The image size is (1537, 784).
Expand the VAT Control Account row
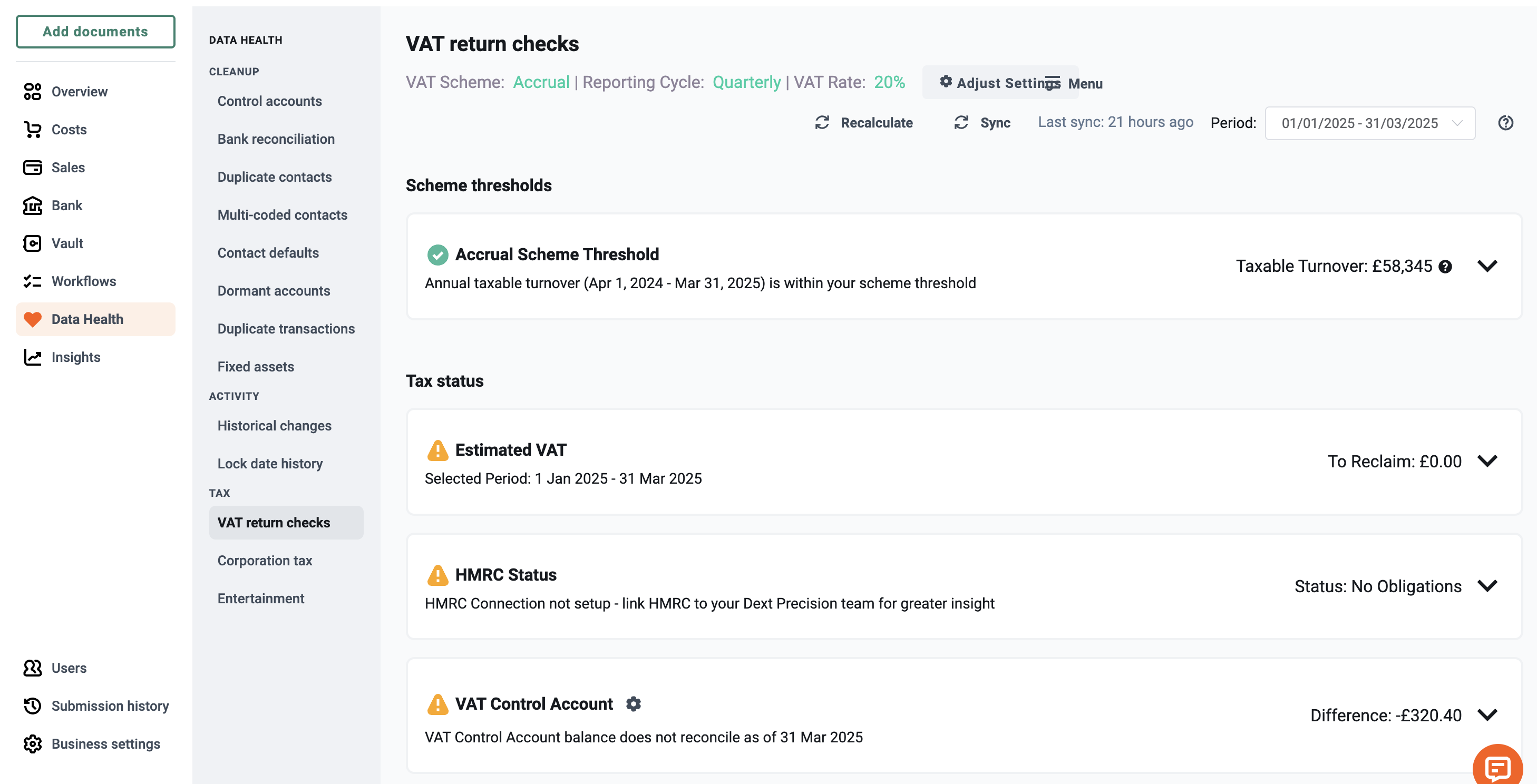click(1487, 715)
